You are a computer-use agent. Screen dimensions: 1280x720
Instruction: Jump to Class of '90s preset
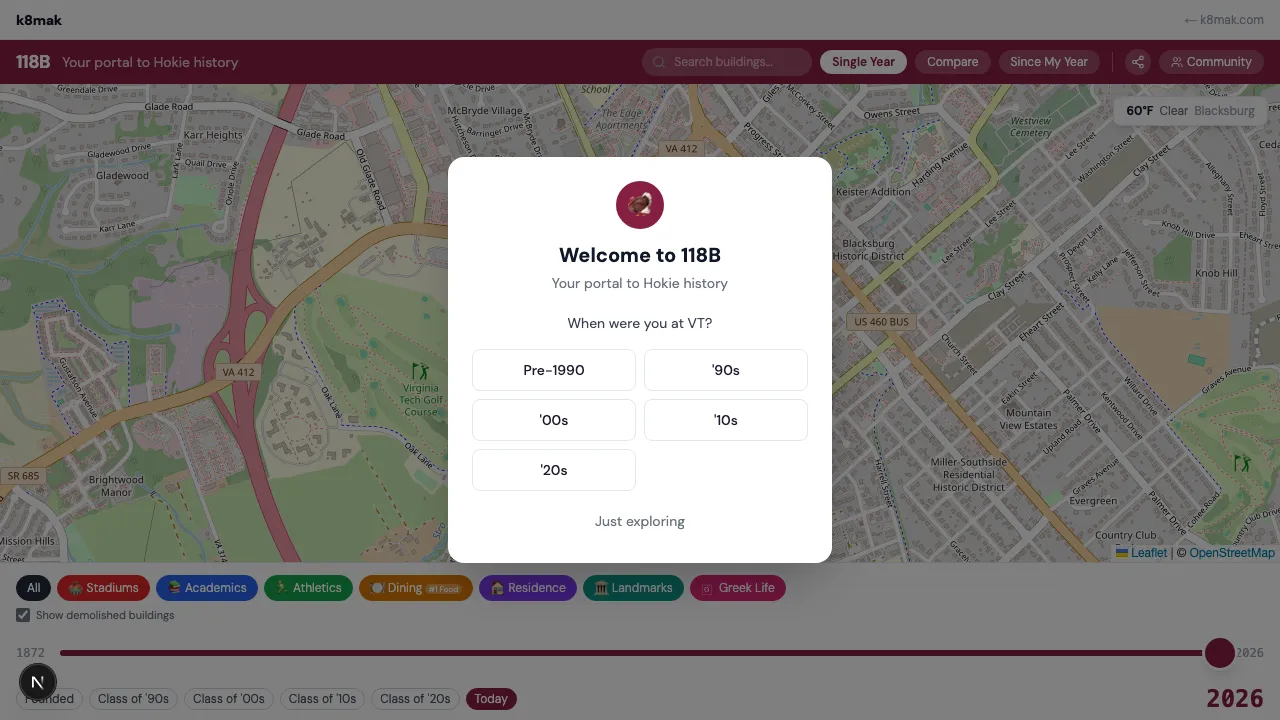click(x=133, y=699)
